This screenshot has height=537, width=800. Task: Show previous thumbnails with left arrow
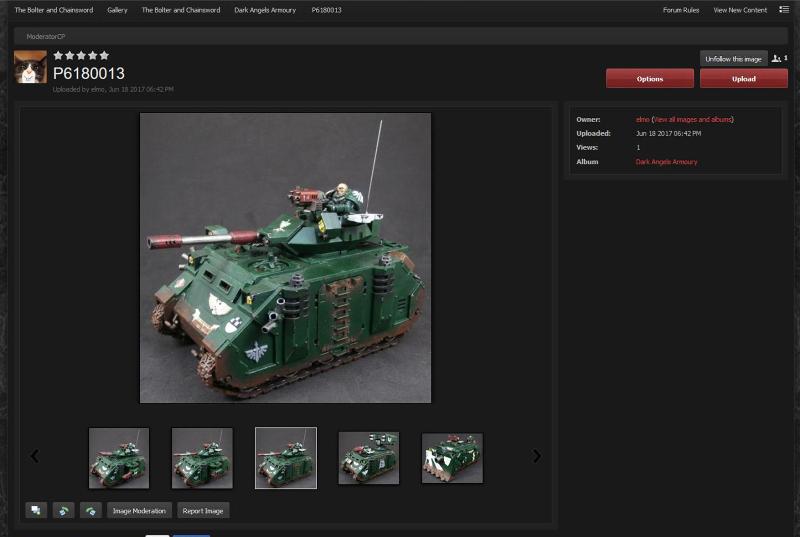[x=35, y=456]
